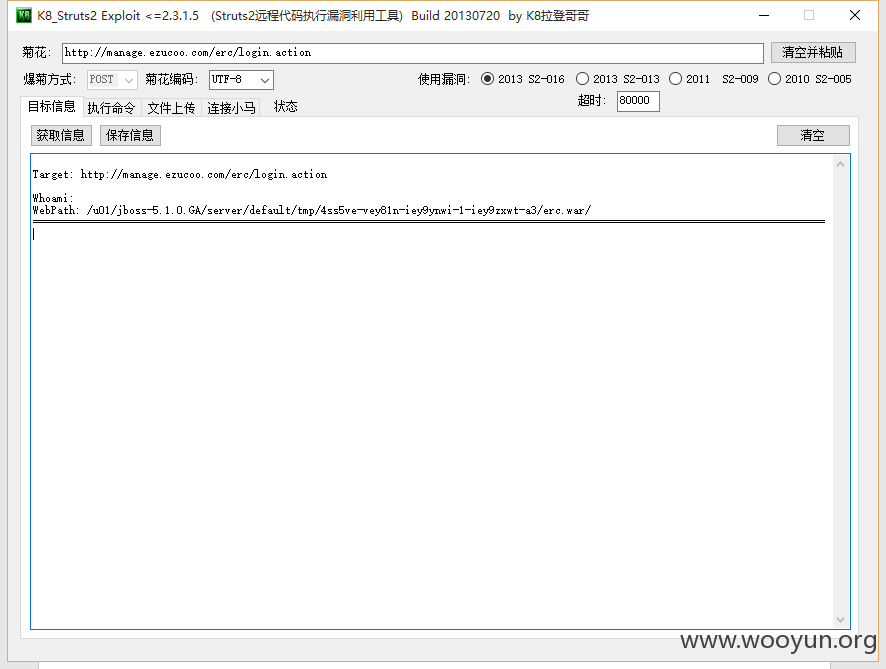This screenshot has height=669, width=886.
Task: Switch to the 文件上传 tab
Action: tap(171, 107)
